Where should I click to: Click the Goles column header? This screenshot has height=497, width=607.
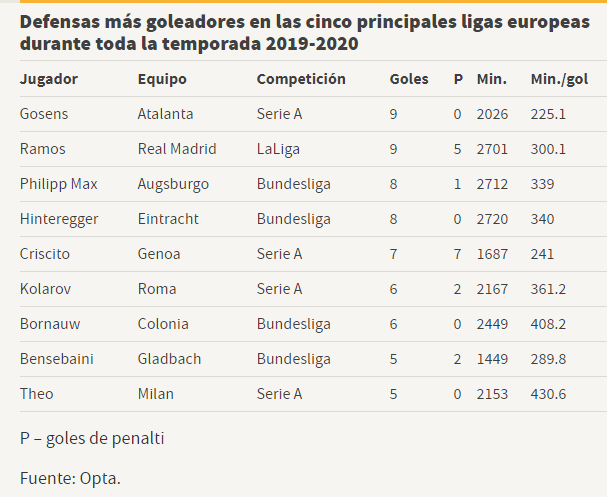coord(409,79)
